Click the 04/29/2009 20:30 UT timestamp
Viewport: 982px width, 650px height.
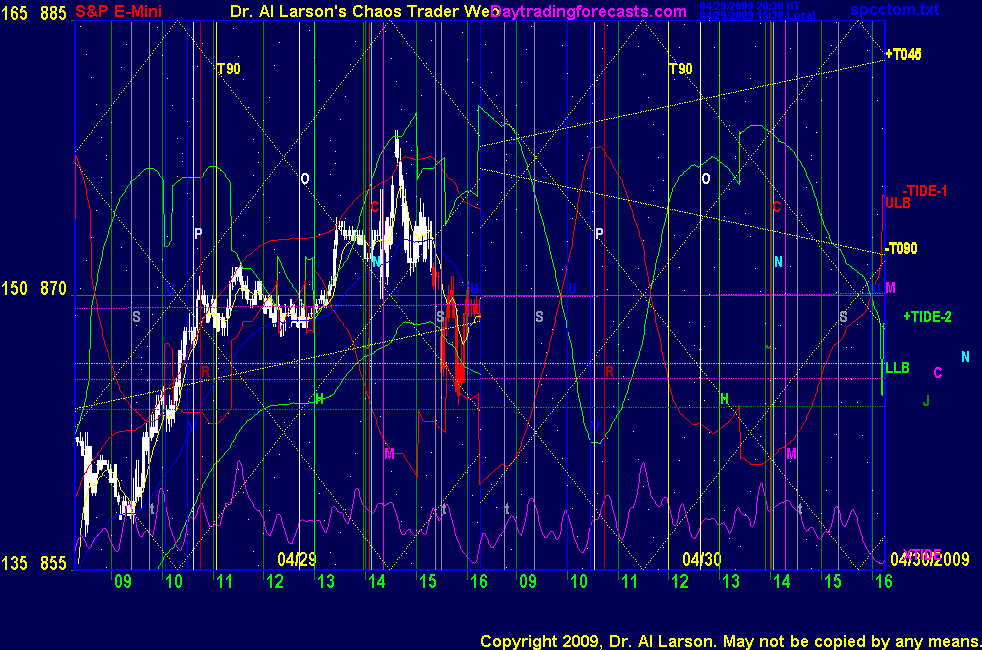click(x=750, y=6)
